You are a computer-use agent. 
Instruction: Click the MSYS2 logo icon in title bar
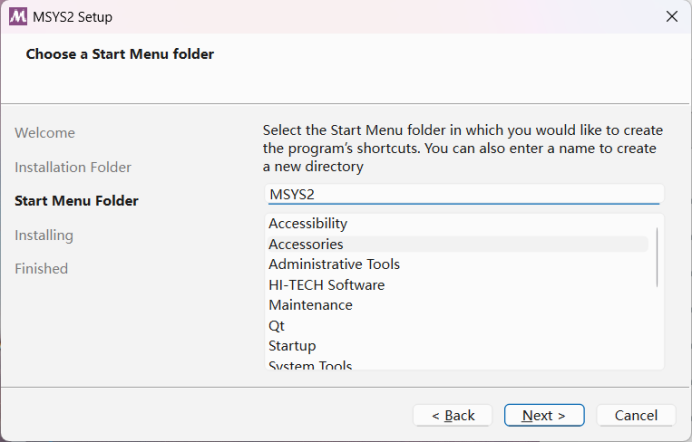[18, 17]
